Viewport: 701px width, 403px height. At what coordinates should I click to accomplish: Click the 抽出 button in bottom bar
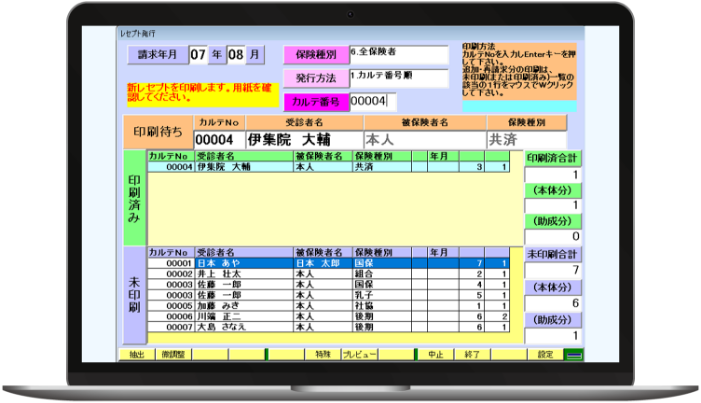pos(136,354)
